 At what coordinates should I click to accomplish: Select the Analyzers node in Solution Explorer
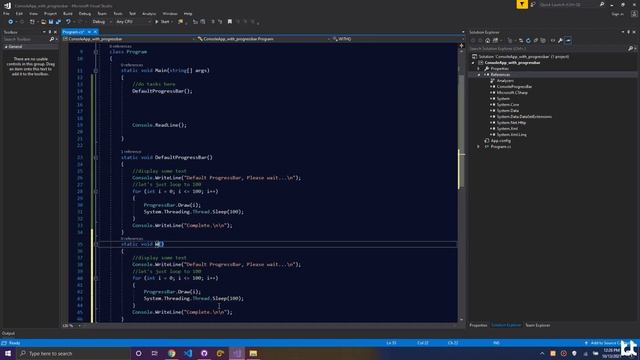pyautogui.click(x=505, y=80)
